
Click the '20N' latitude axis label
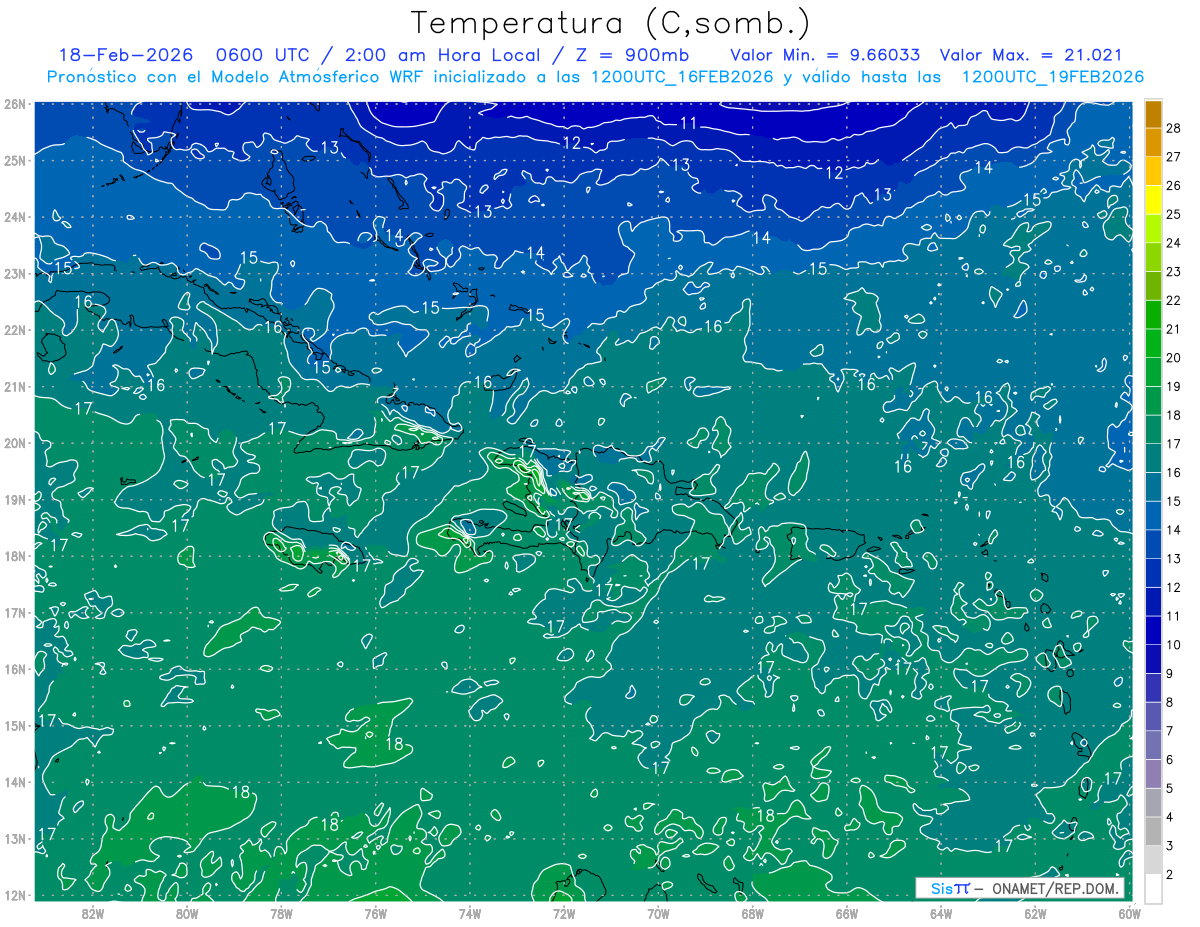[x=15, y=443]
